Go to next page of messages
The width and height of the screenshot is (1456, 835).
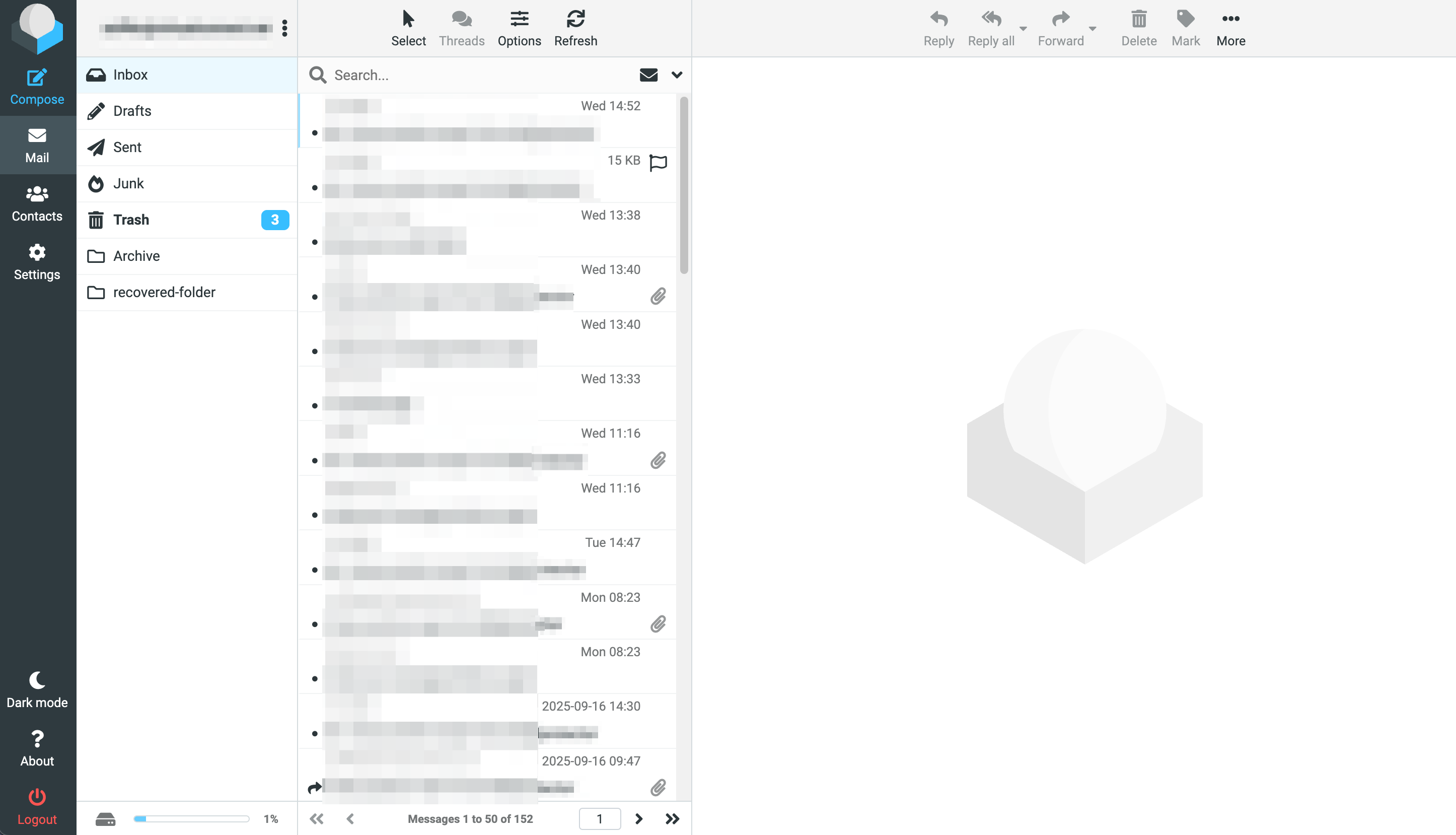(x=638, y=818)
